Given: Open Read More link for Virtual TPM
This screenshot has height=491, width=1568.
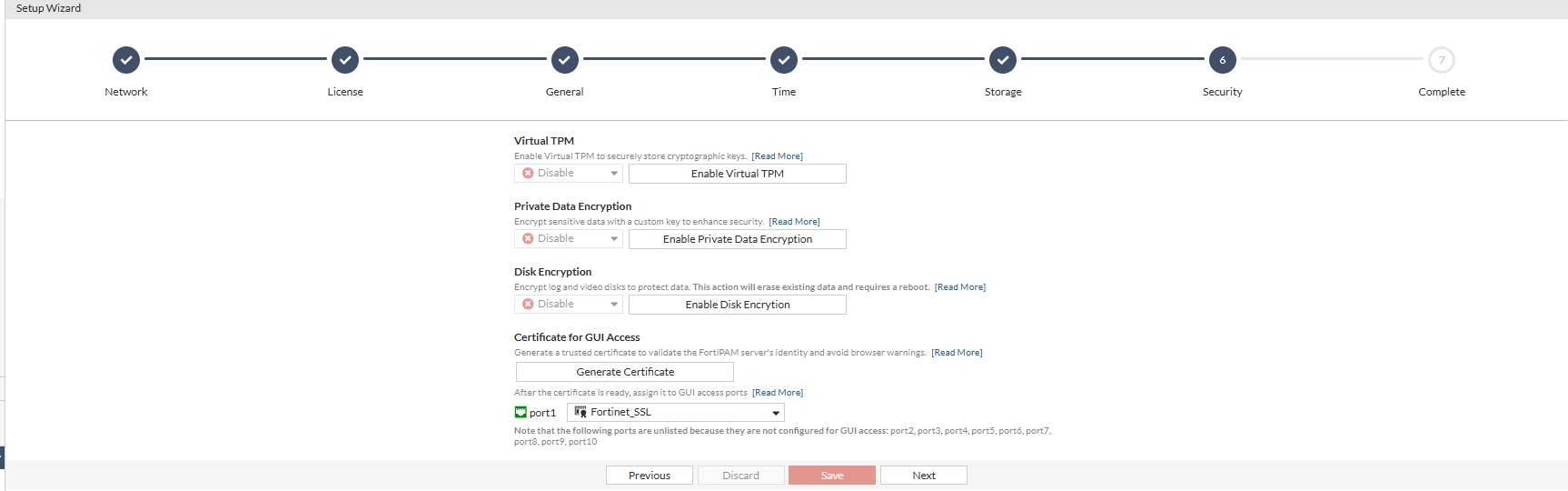Looking at the screenshot, I should pyautogui.click(x=777, y=156).
